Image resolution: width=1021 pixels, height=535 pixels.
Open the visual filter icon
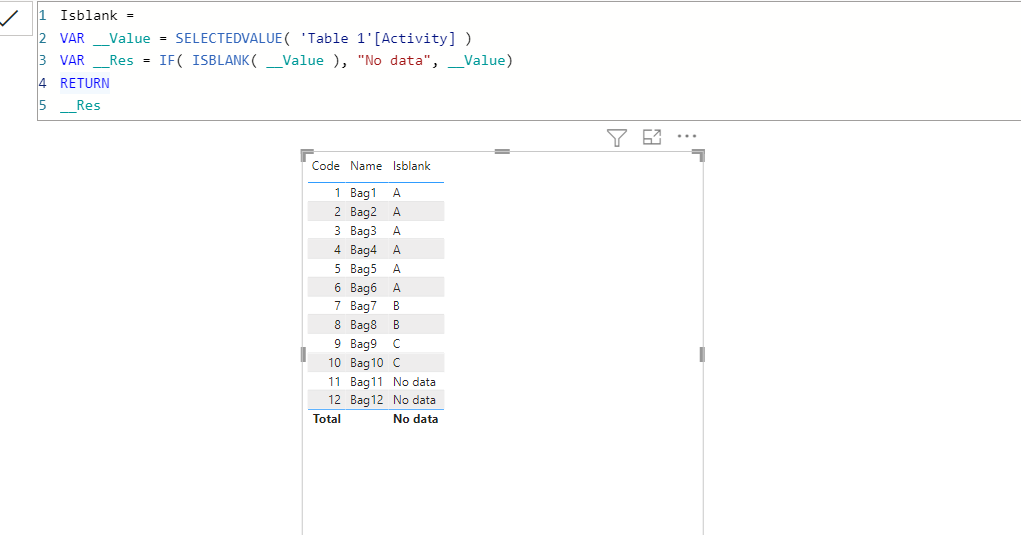[x=617, y=137]
